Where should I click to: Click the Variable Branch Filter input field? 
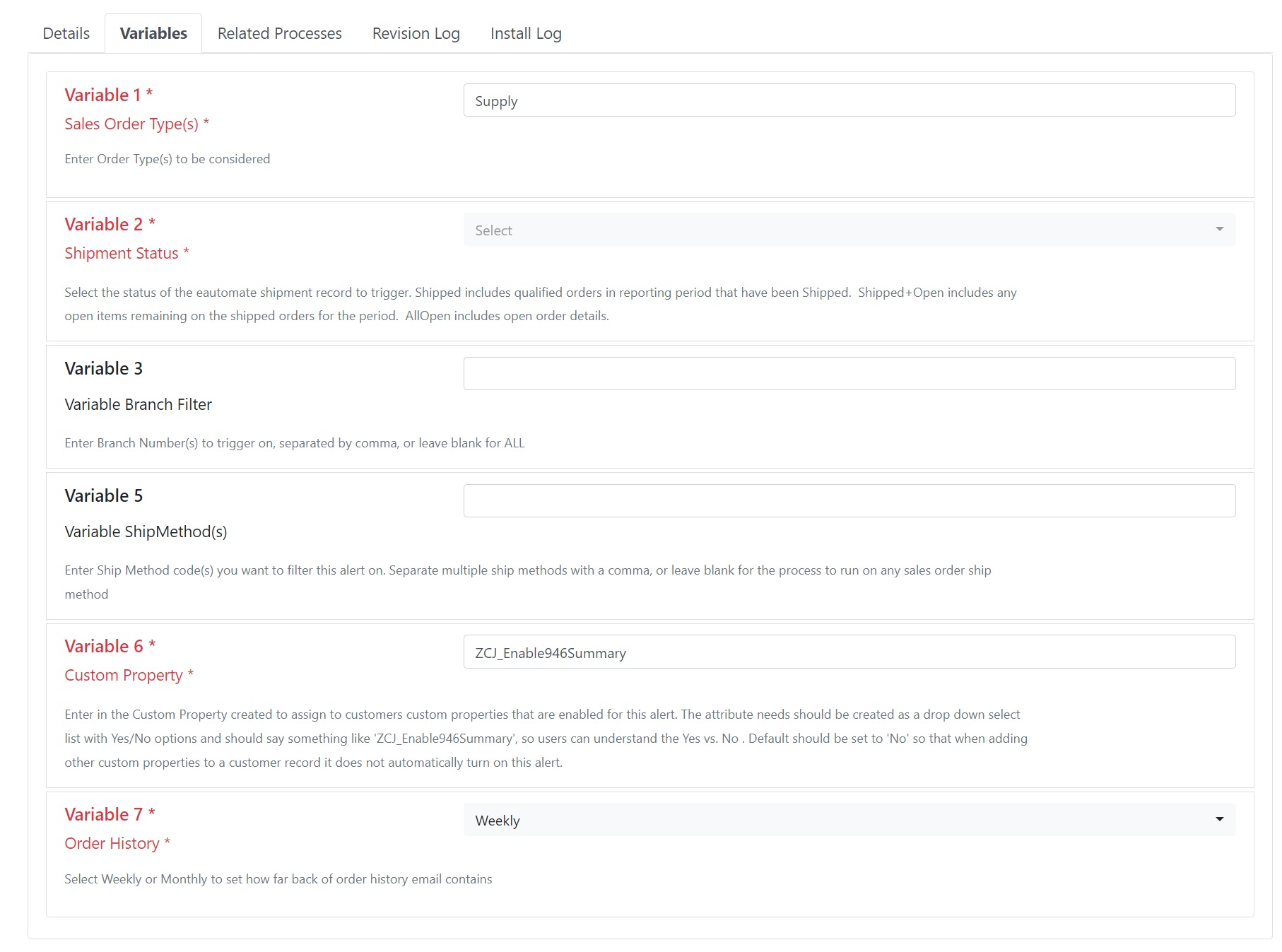point(849,373)
